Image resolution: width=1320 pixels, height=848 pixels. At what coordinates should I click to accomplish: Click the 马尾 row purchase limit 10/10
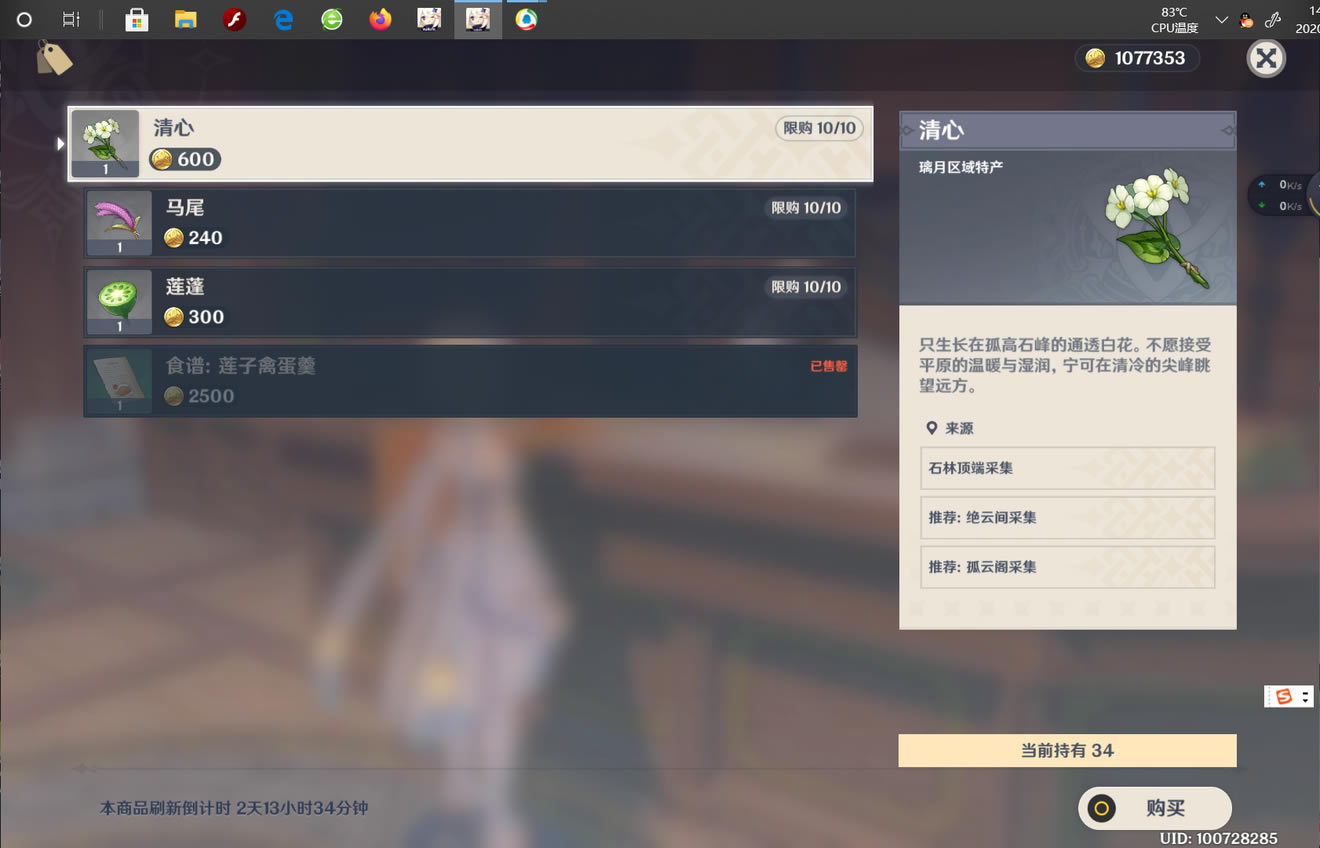pyautogui.click(x=806, y=208)
